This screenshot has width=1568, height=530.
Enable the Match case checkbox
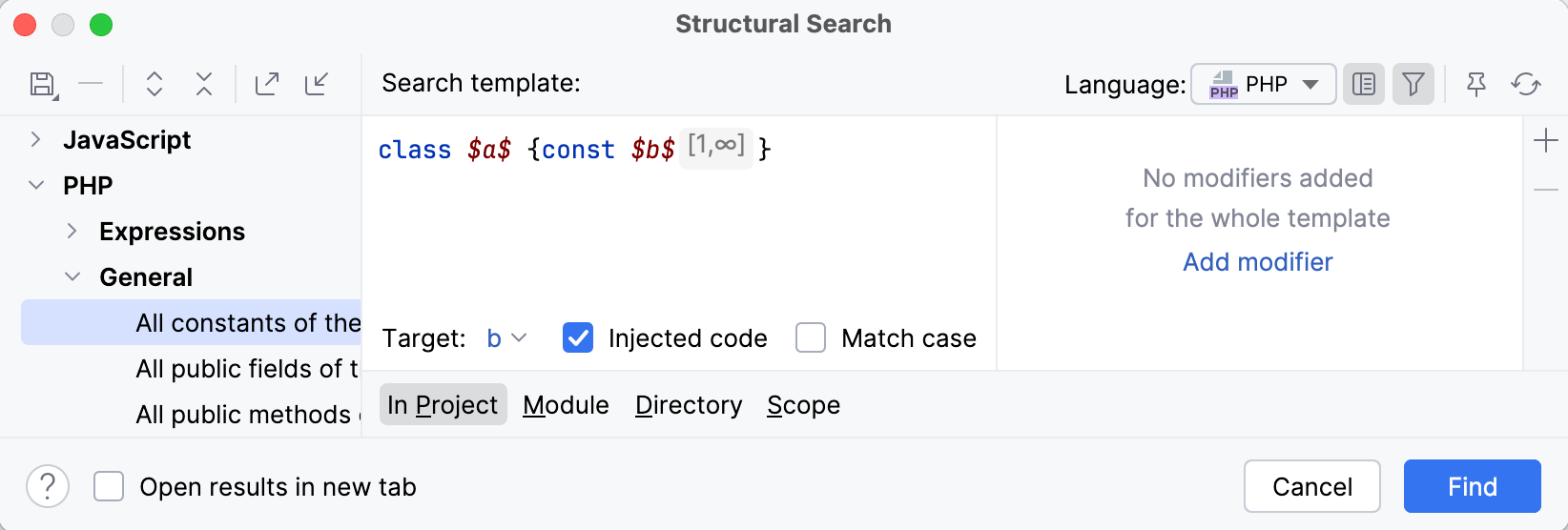[x=811, y=338]
